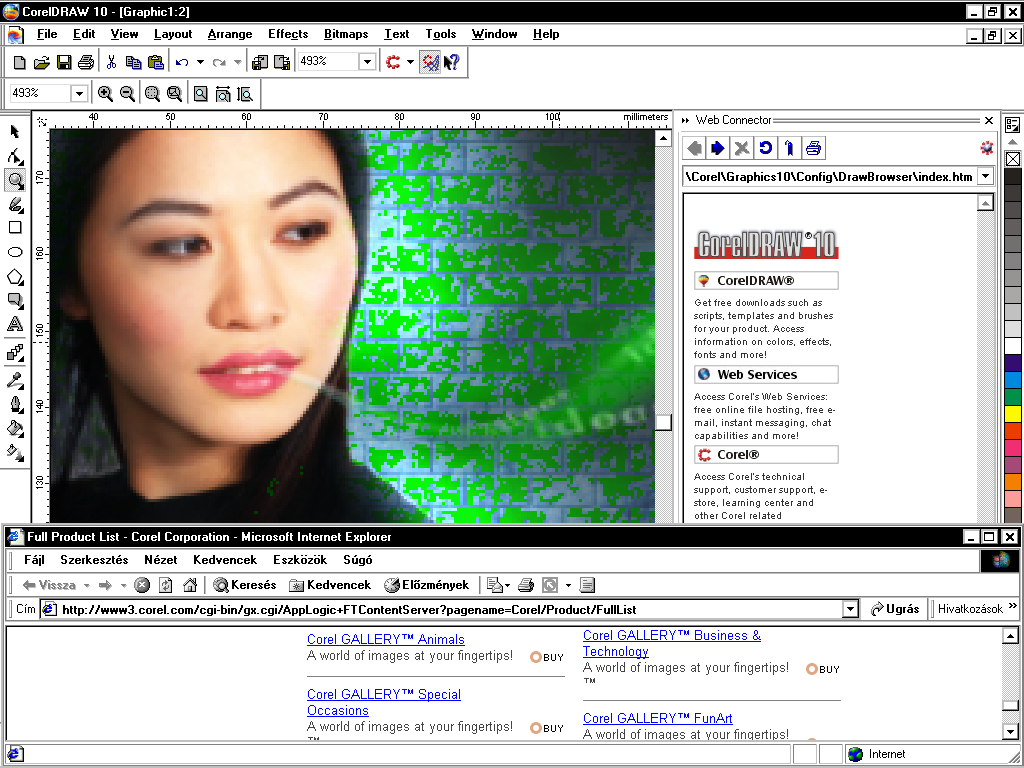This screenshot has width=1024, height=768.
Task: Expand the Vissza back history dropdown
Action: [x=86, y=586]
